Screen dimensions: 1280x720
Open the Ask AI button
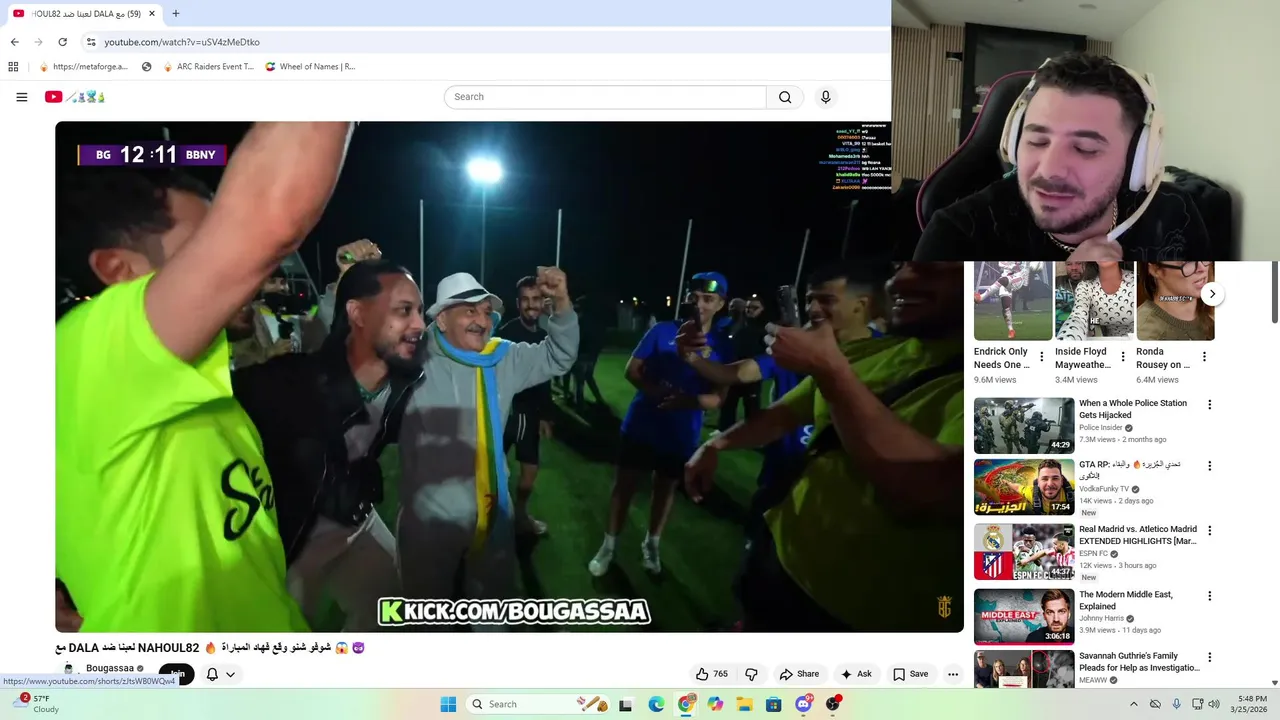pos(857,674)
